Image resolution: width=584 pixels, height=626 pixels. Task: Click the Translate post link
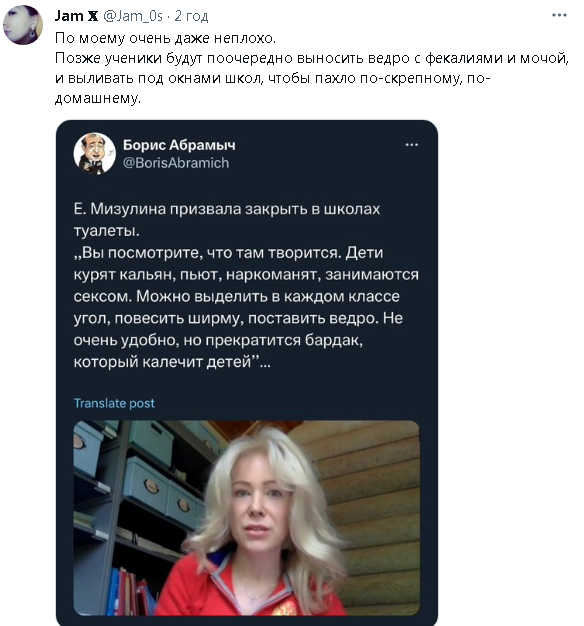(x=114, y=403)
